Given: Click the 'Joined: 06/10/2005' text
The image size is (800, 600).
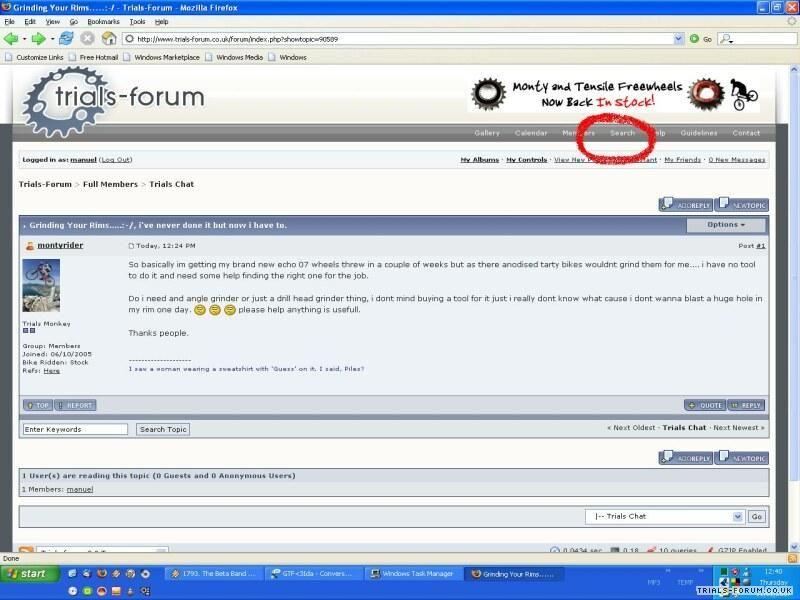Looking at the screenshot, I should (57, 354).
